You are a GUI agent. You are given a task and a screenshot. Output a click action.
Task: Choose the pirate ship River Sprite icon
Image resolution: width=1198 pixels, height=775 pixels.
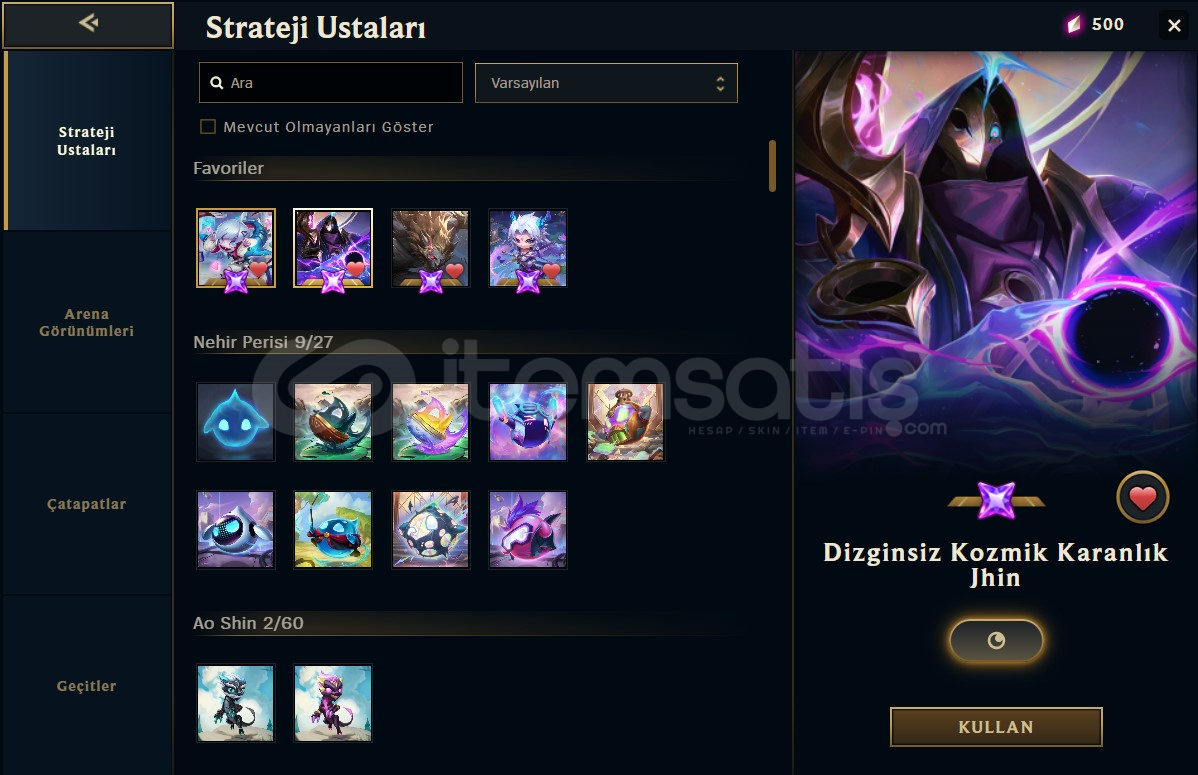pyautogui.click(x=333, y=422)
